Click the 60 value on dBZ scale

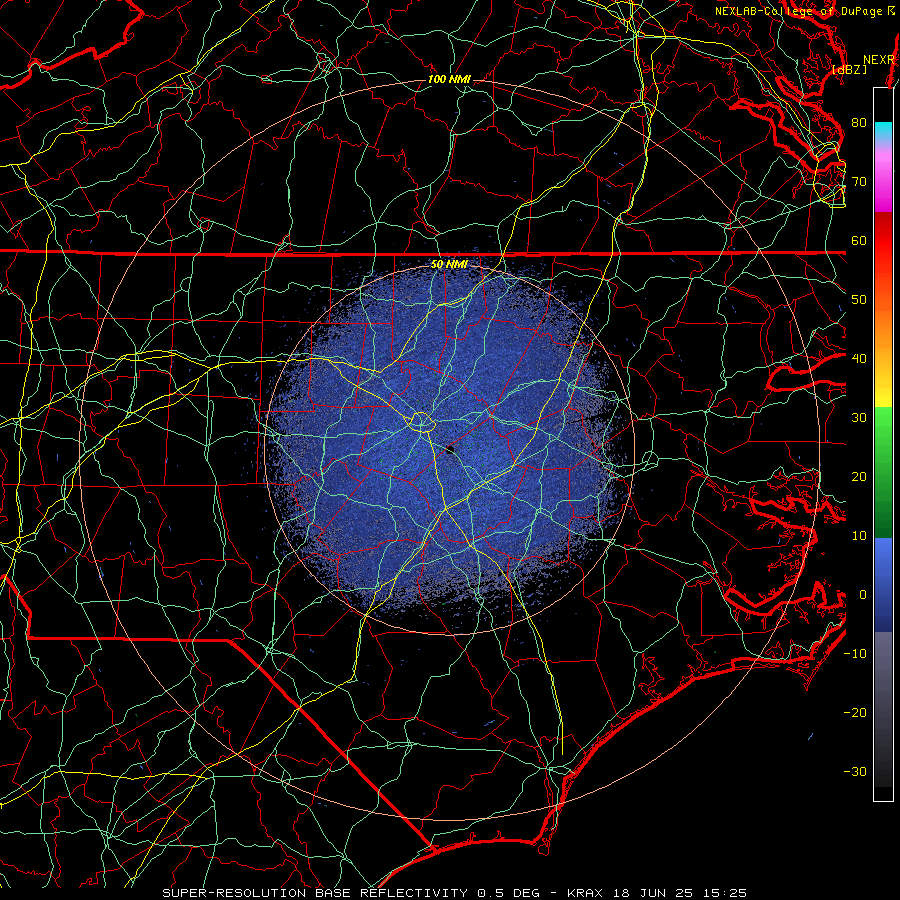[859, 240]
